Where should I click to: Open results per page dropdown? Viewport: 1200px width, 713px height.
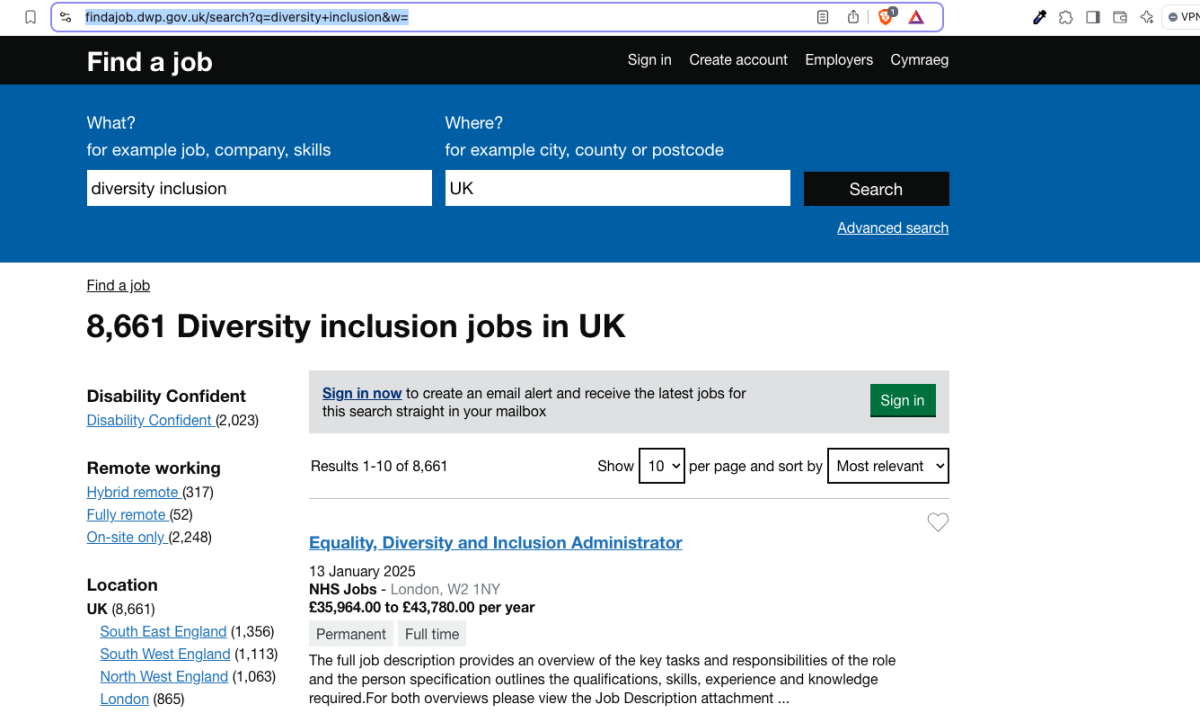tap(661, 466)
